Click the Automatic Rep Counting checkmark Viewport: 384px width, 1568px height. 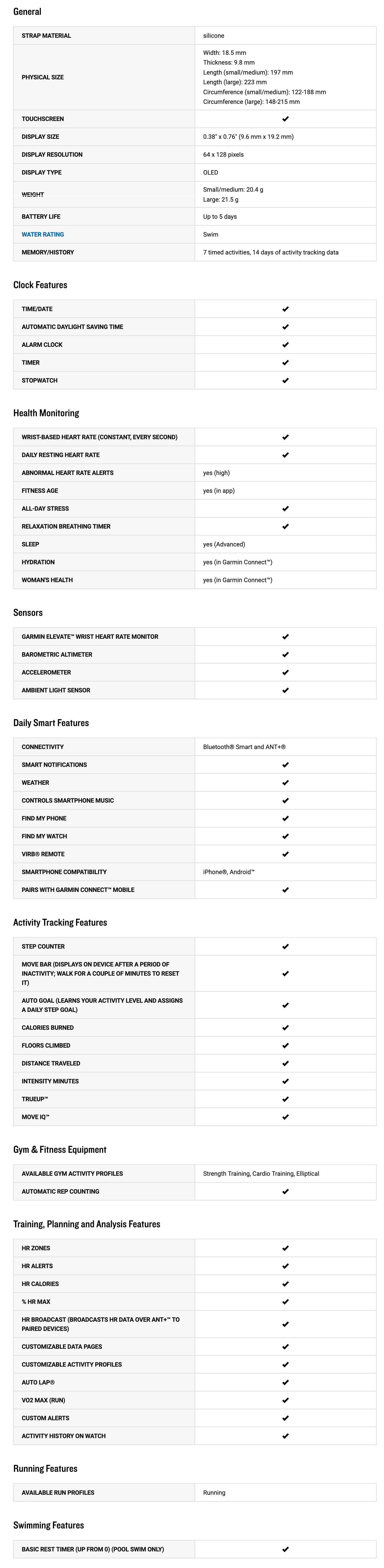point(285,1192)
